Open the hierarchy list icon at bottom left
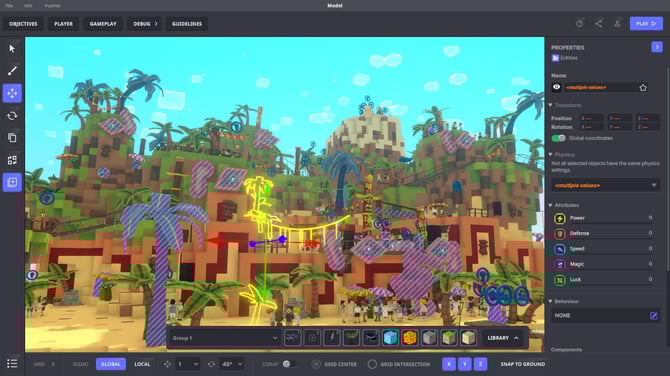 click(x=12, y=364)
